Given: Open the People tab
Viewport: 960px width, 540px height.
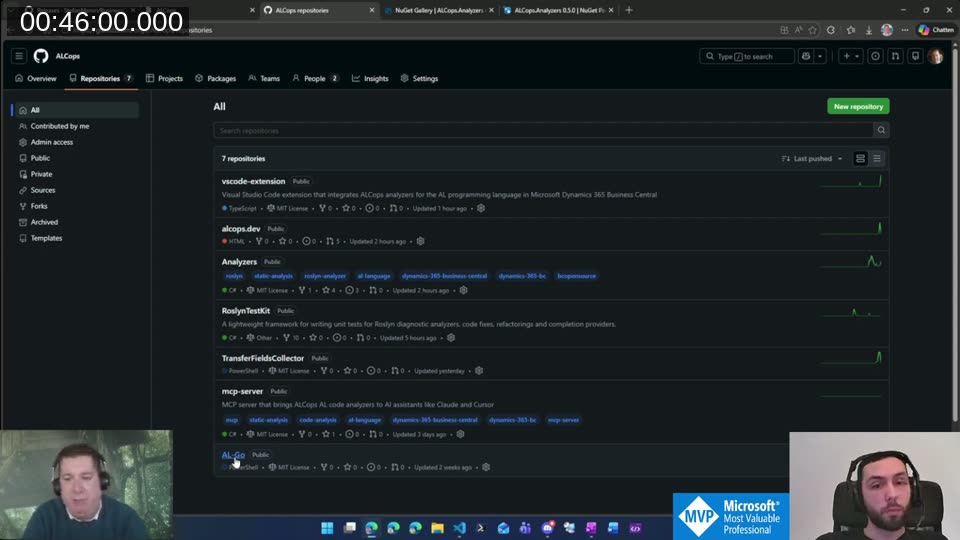Looking at the screenshot, I should click(x=315, y=78).
